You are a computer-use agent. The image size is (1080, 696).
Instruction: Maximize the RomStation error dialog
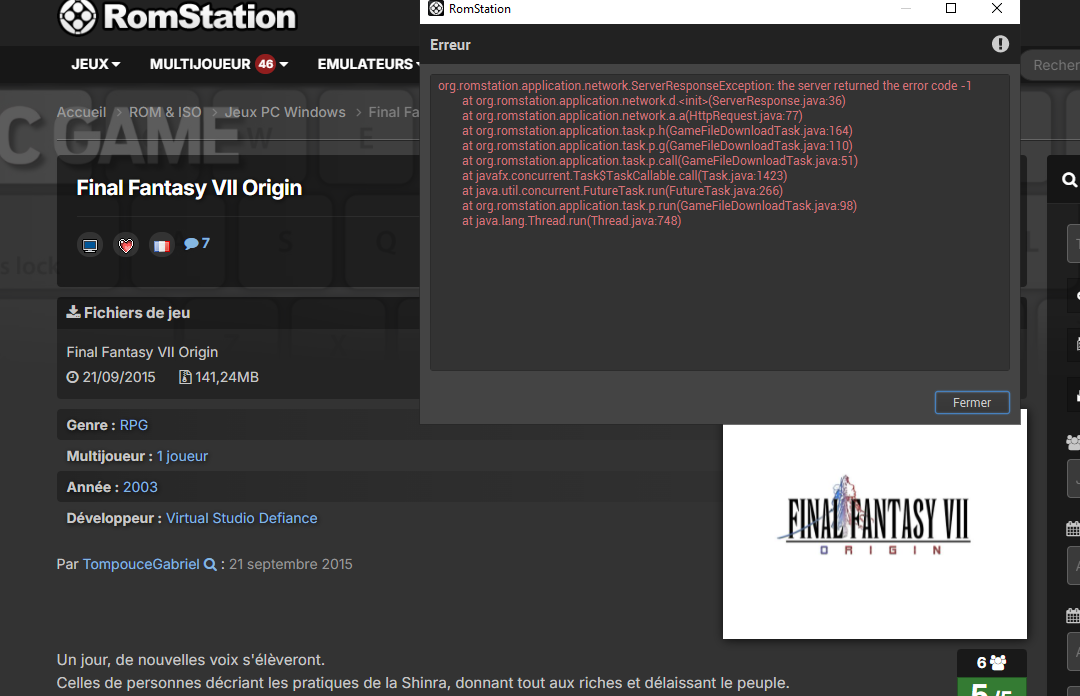pyautogui.click(x=951, y=8)
